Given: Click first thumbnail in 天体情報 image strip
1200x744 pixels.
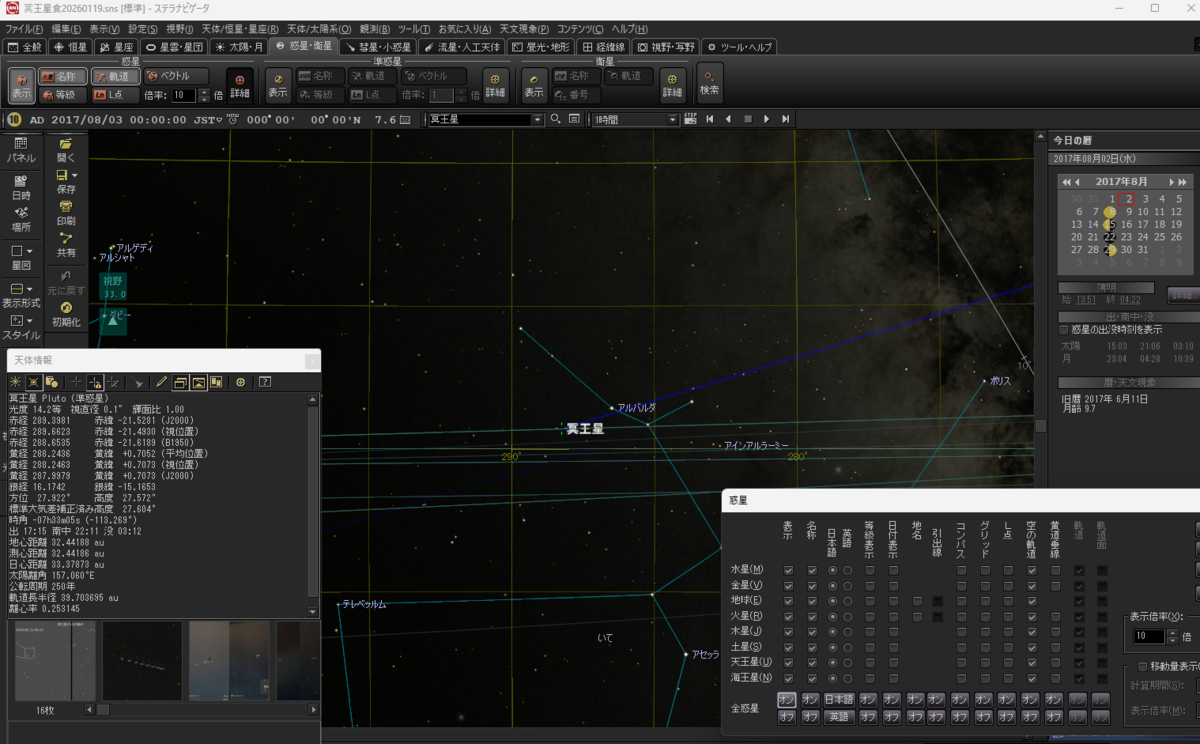Looking at the screenshot, I should pos(55,661).
